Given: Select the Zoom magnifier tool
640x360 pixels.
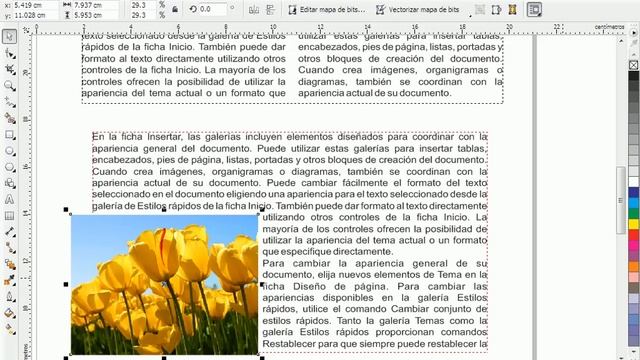Looking at the screenshot, I should click(9, 86).
